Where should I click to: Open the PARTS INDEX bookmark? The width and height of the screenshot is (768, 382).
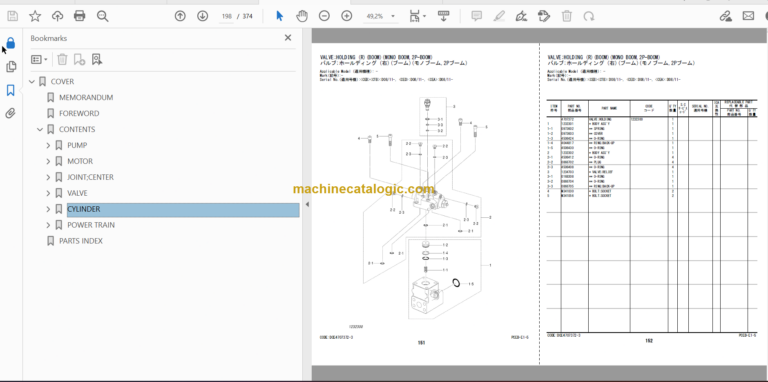81,241
